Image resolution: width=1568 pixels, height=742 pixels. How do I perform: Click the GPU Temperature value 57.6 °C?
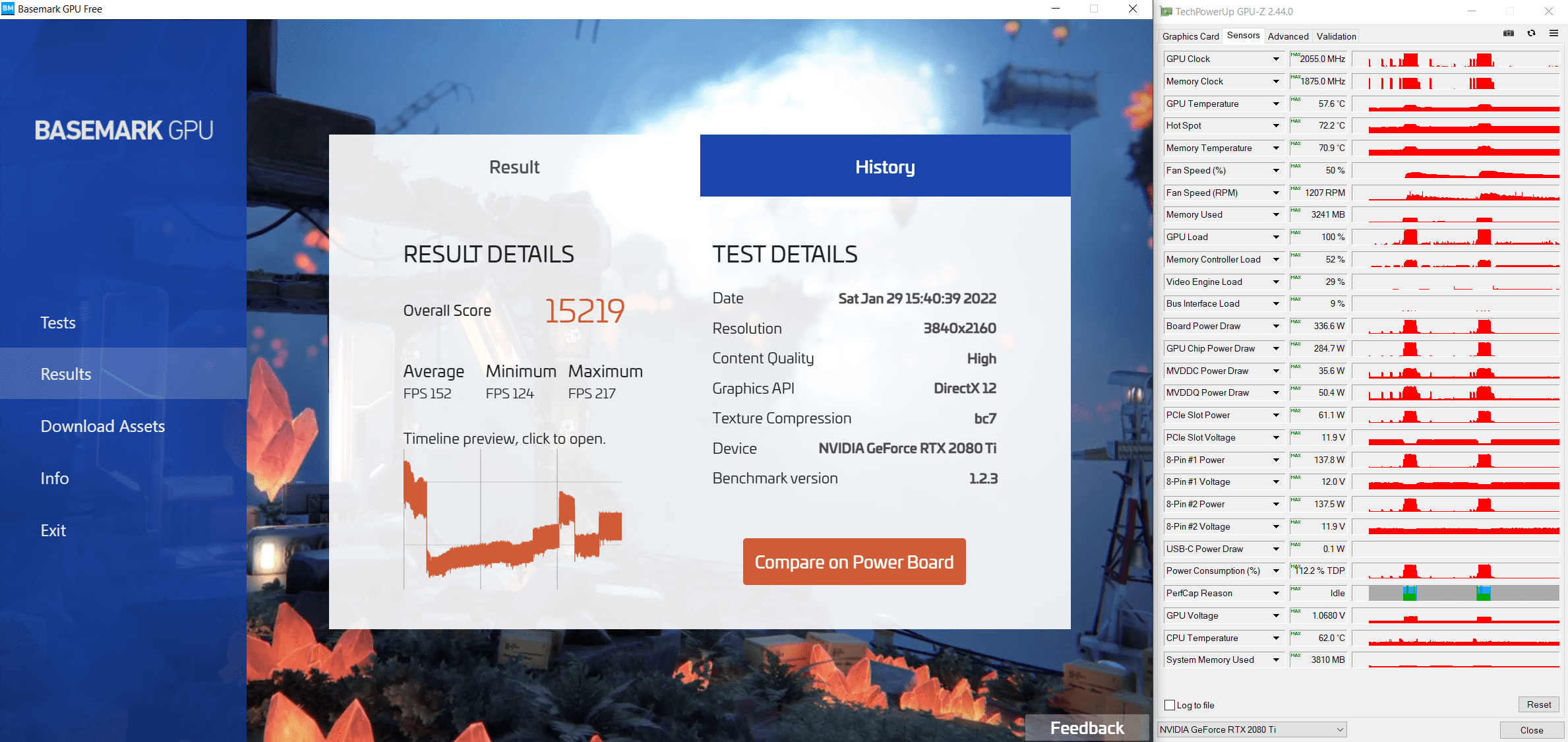[1318, 104]
